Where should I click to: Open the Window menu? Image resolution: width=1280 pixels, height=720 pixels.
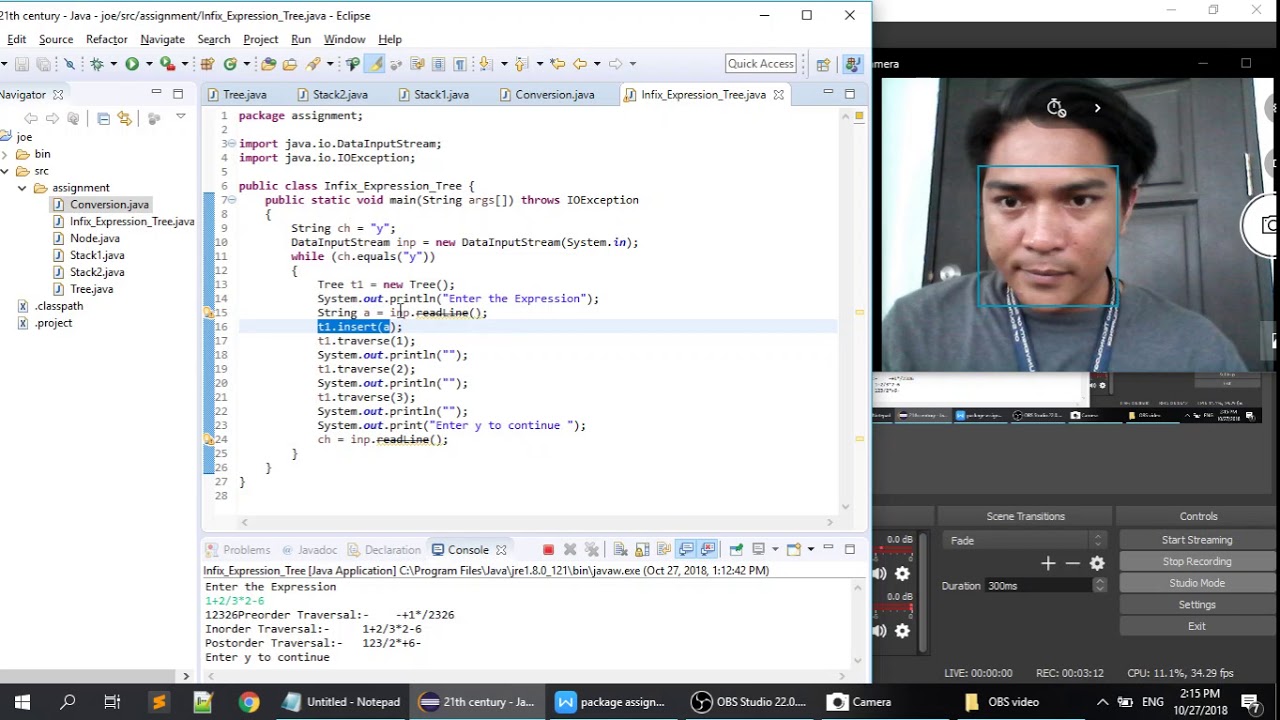(344, 39)
